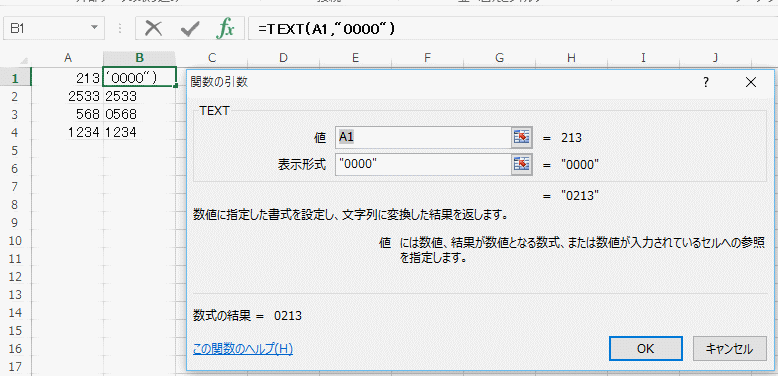Viewport: 778px width, 376px height.
Task: Select column F header
Action: (427, 58)
